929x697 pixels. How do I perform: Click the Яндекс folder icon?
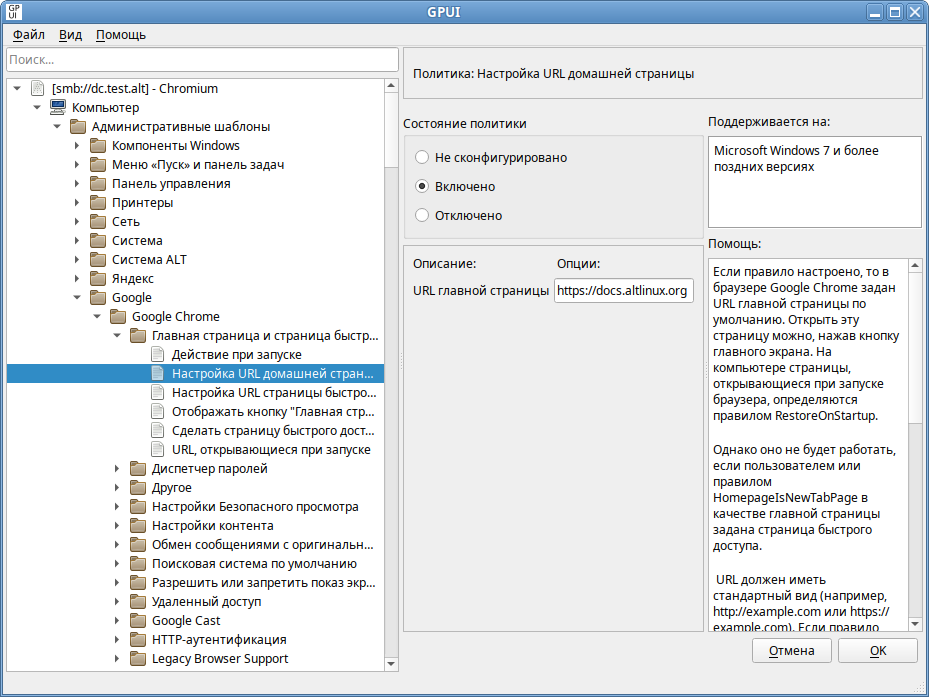(x=98, y=278)
